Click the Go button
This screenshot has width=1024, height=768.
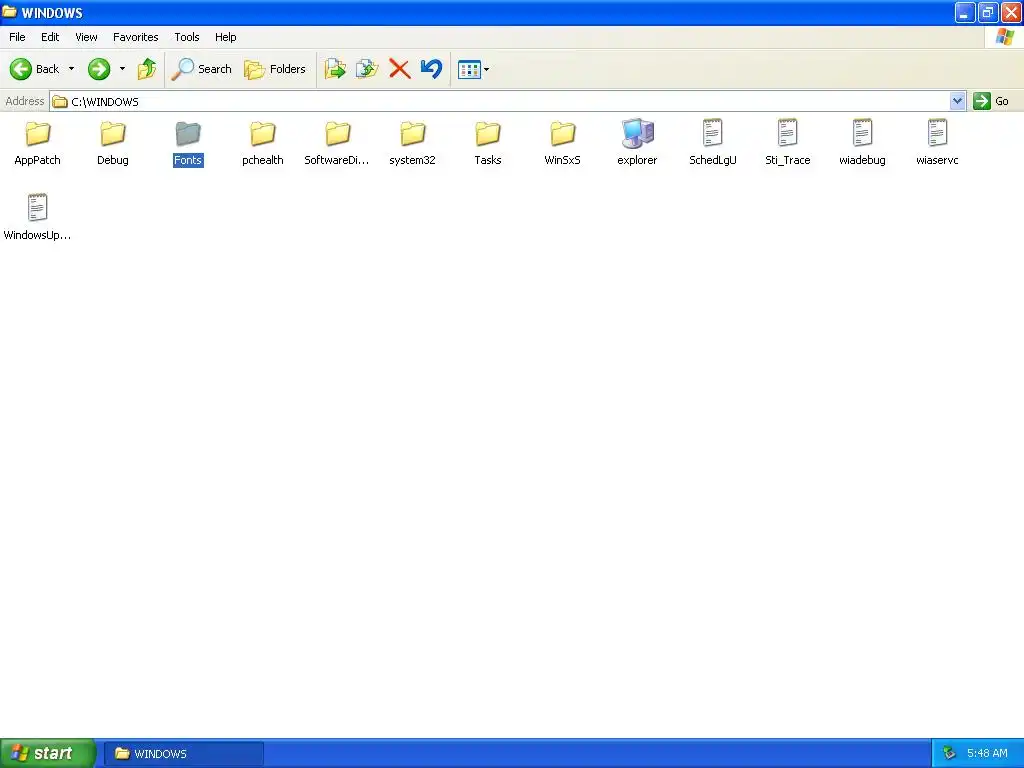coord(991,101)
